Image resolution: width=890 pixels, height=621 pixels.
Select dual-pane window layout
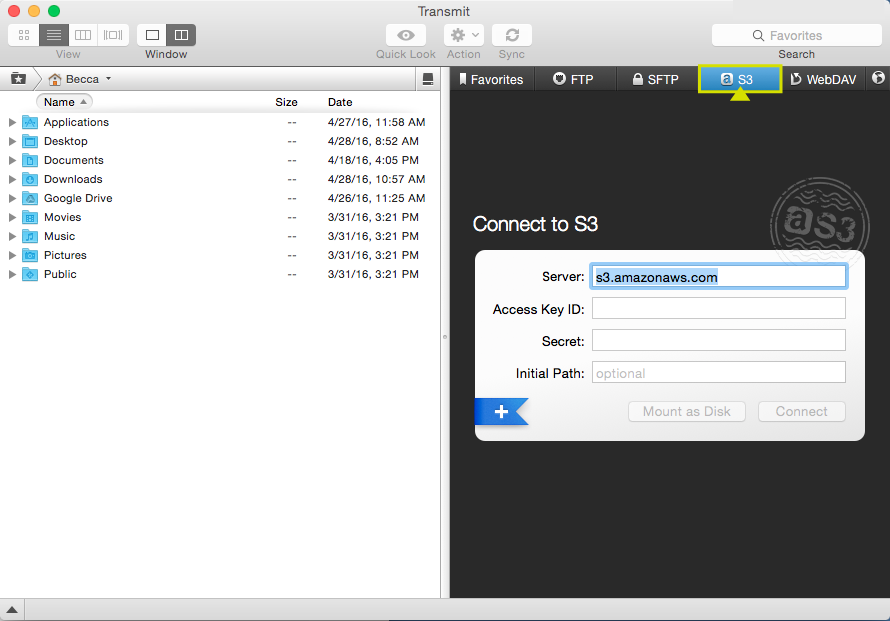click(x=182, y=35)
